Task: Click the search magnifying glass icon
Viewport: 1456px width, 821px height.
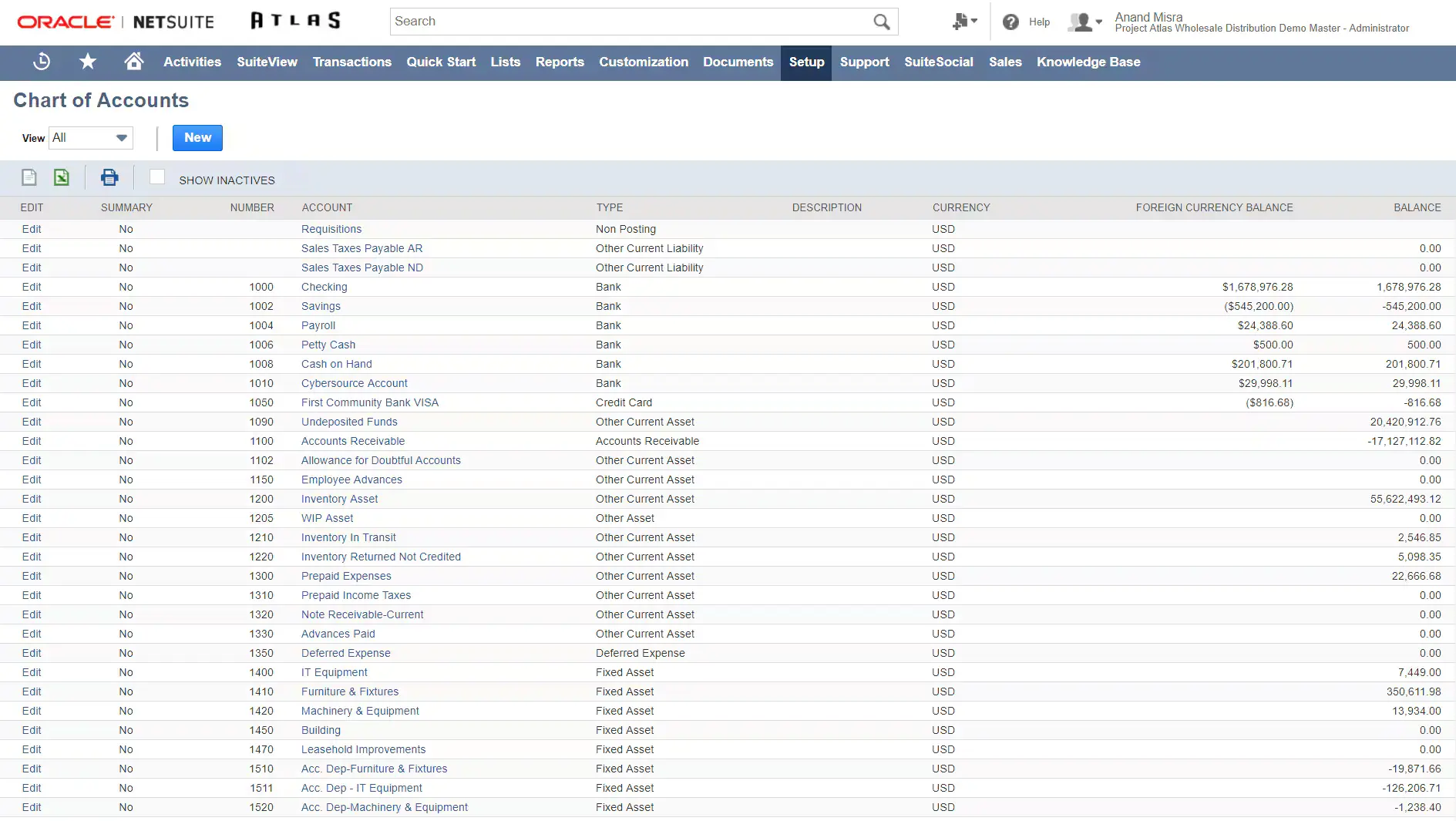Action: point(880,22)
